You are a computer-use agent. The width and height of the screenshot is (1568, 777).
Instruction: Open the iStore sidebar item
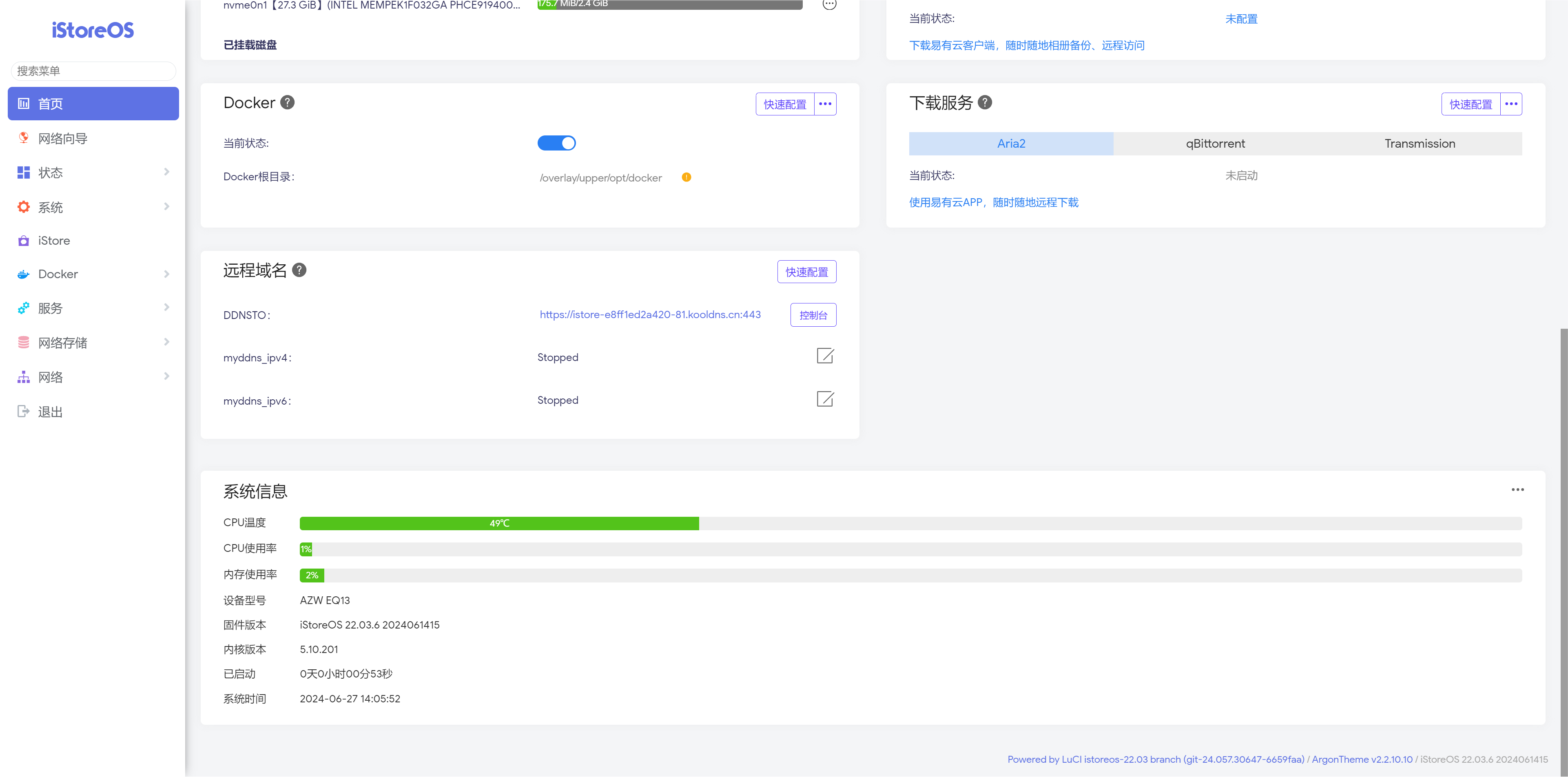tap(54, 241)
